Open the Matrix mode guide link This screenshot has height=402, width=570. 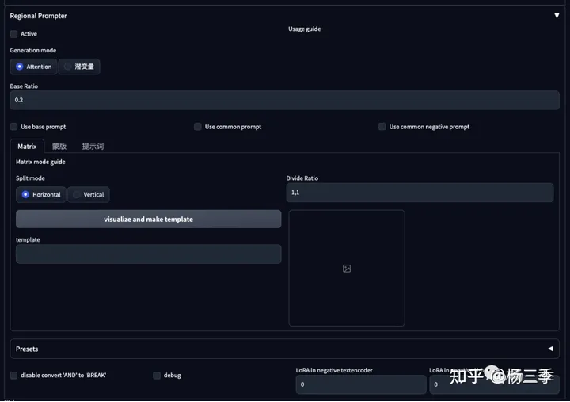(x=41, y=162)
